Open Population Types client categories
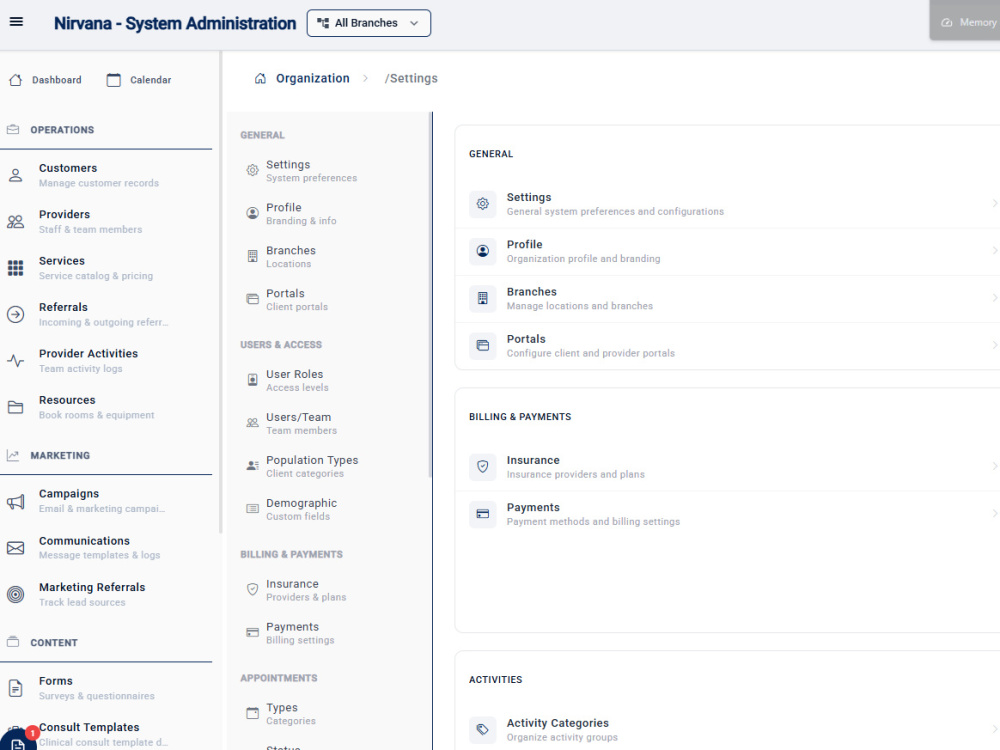The height and width of the screenshot is (750, 1000). click(329, 466)
